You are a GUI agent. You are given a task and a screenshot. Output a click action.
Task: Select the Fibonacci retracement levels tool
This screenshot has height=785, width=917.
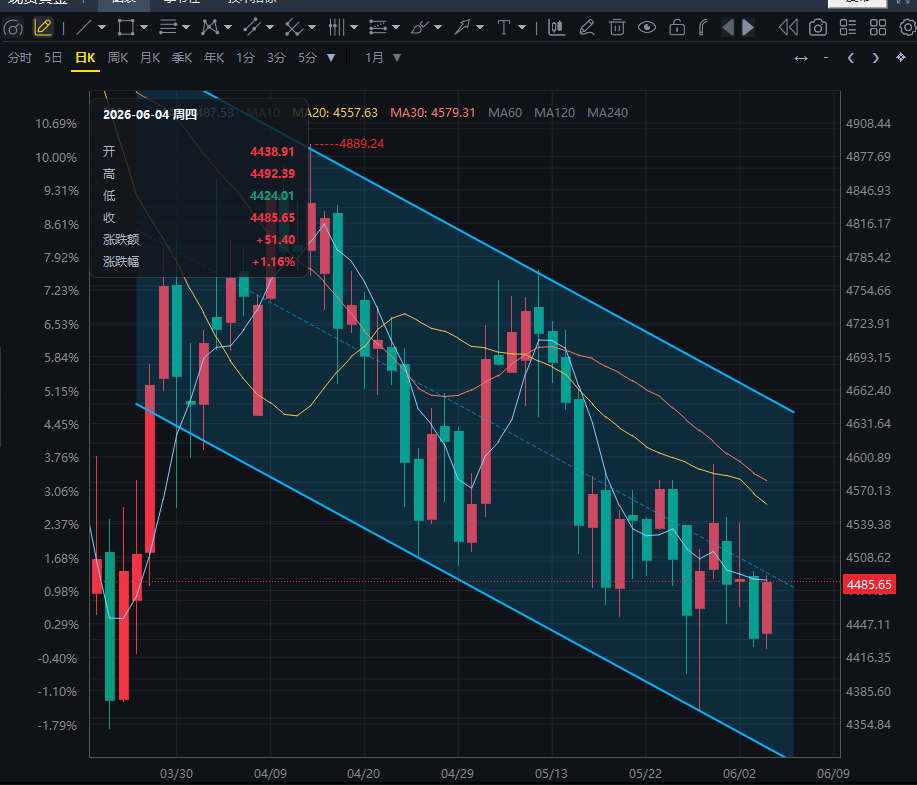tap(378, 27)
